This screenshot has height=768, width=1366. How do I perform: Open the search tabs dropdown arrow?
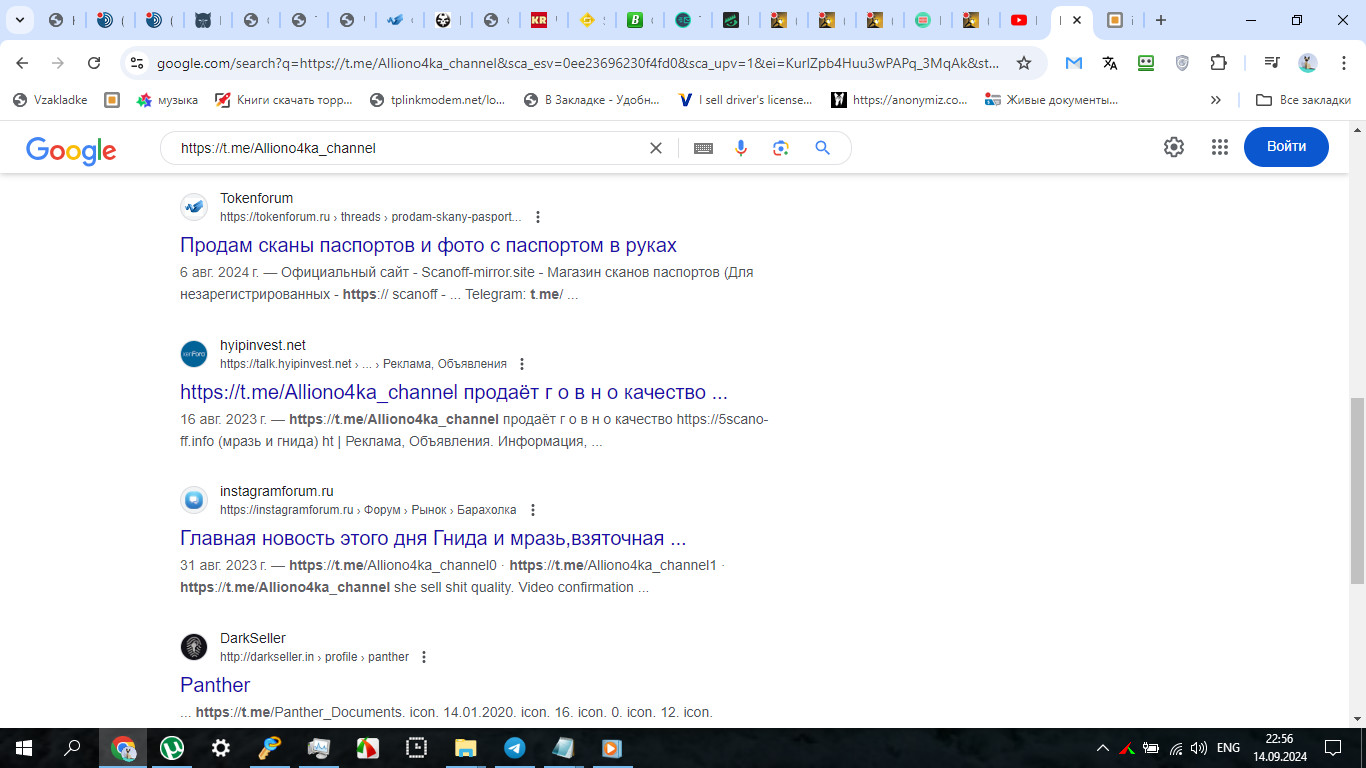click(x=19, y=20)
